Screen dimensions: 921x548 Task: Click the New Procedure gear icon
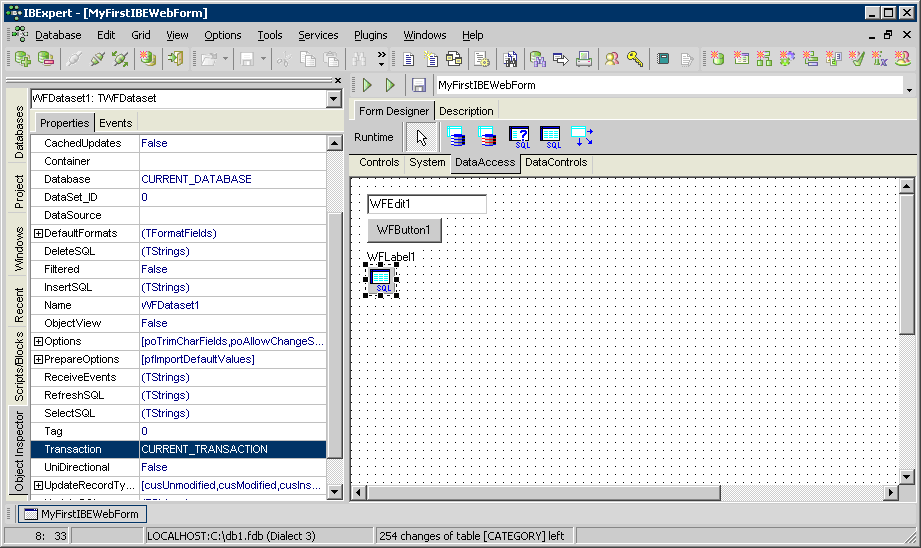coord(787,59)
